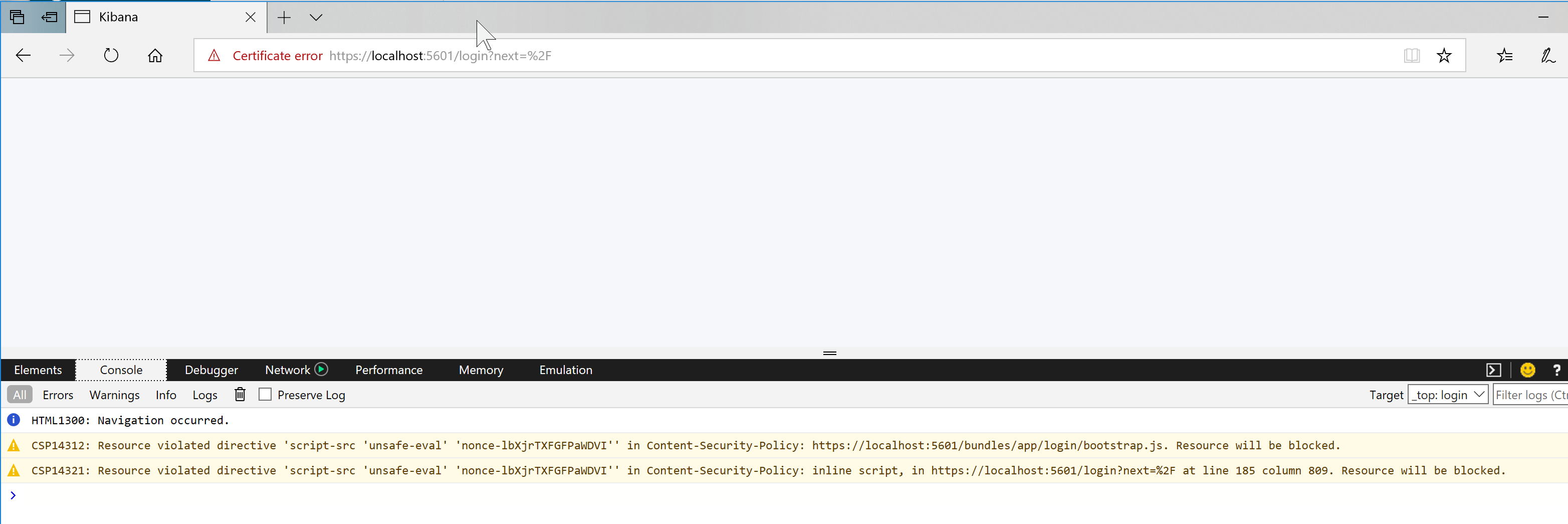Screen dimensions: 1568x524
Task: Toggle the devtools console pane icon
Action: (1494, 370)
